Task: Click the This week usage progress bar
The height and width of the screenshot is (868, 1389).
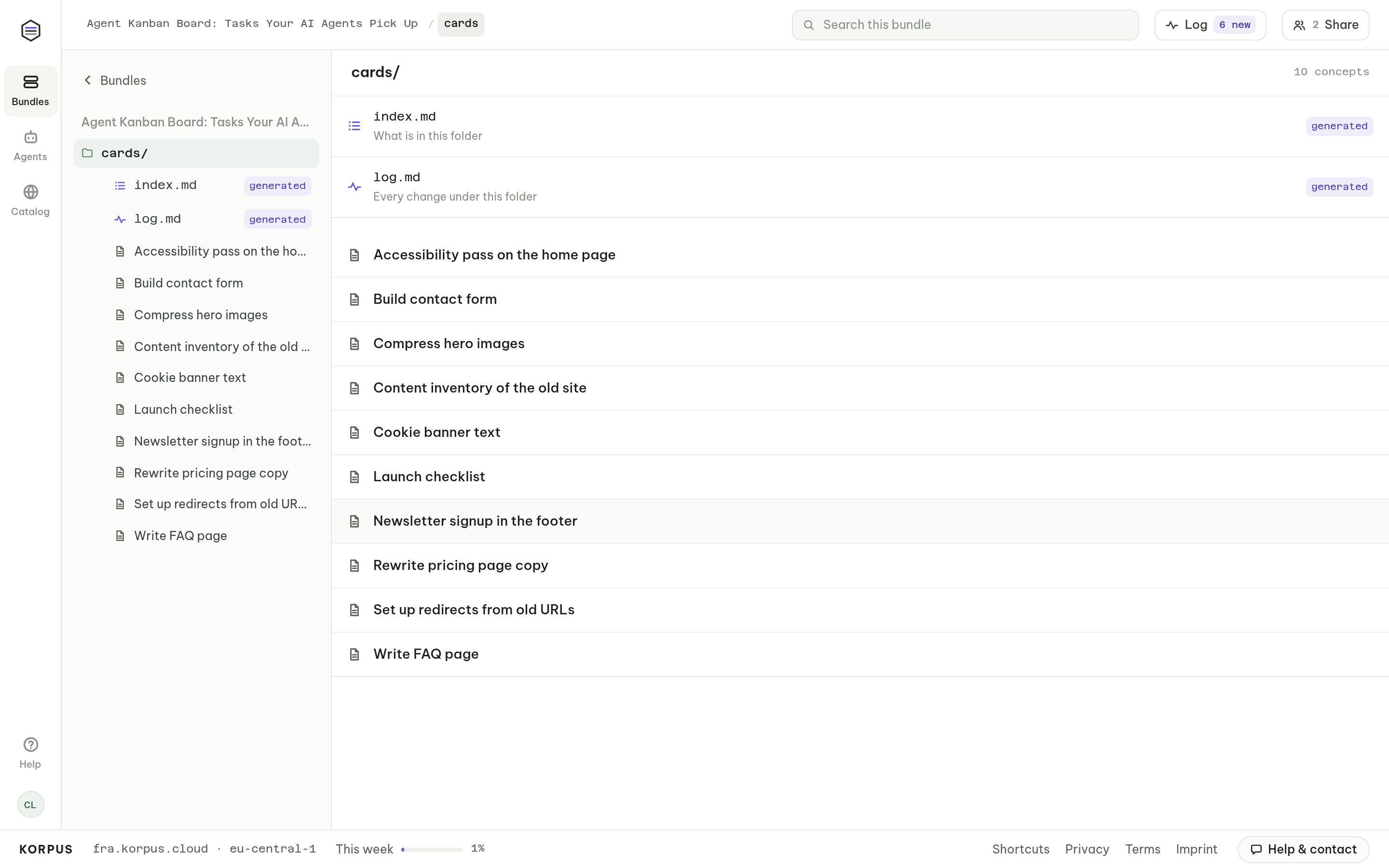Action: click(x=432, y=849)
